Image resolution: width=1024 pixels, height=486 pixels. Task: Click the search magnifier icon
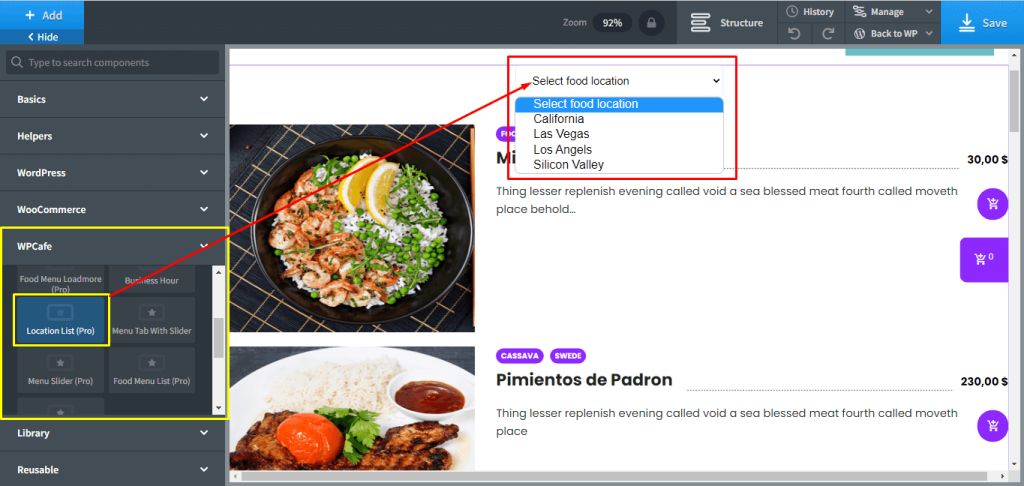(x=17, y=63)
